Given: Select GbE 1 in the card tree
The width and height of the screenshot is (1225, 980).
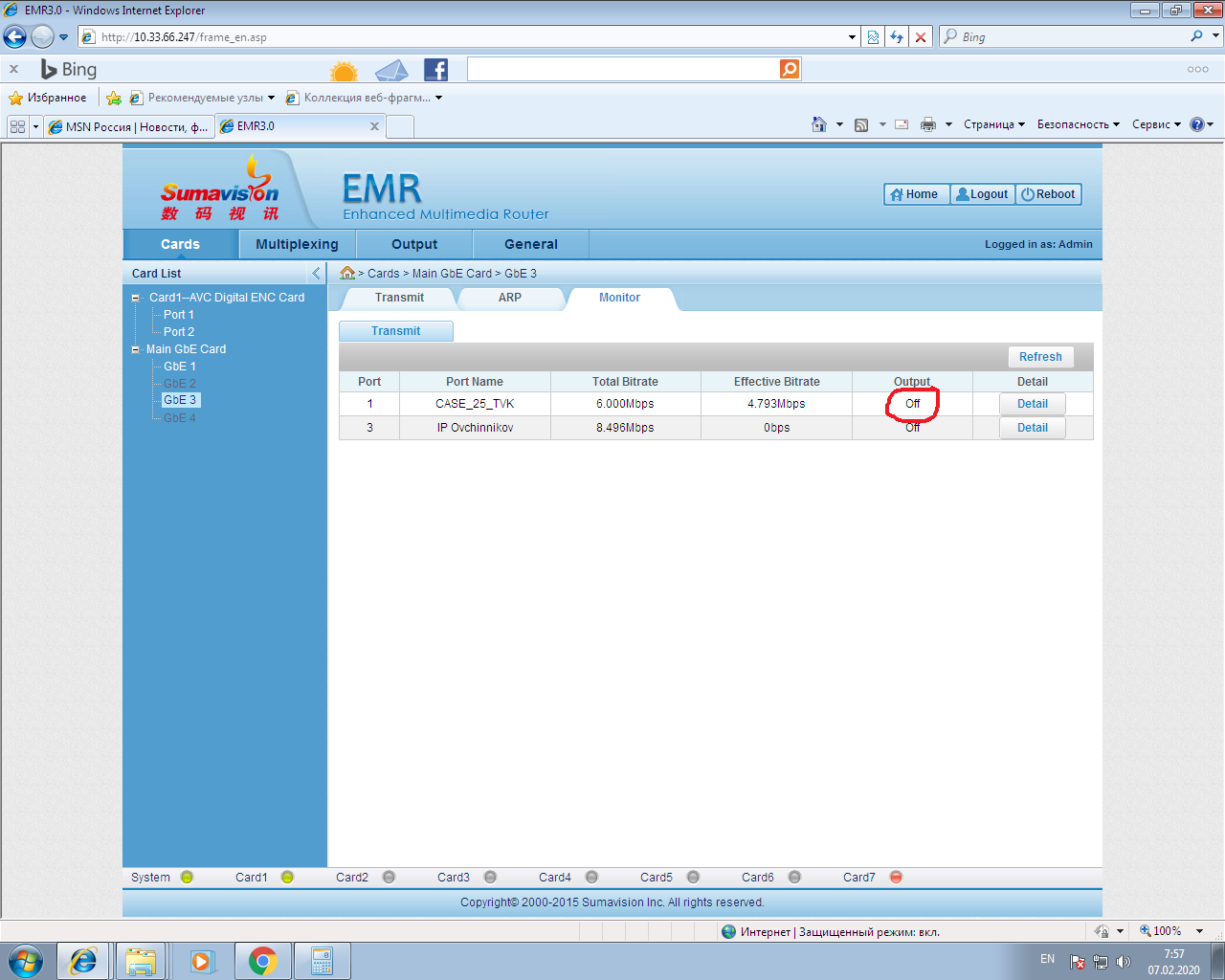Looking at the screenshot, I should [x=180, y=367].
